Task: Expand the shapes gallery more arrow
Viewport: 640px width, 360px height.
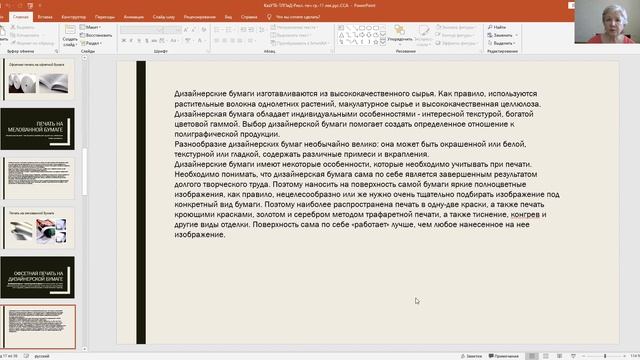Action: [383, 42]
